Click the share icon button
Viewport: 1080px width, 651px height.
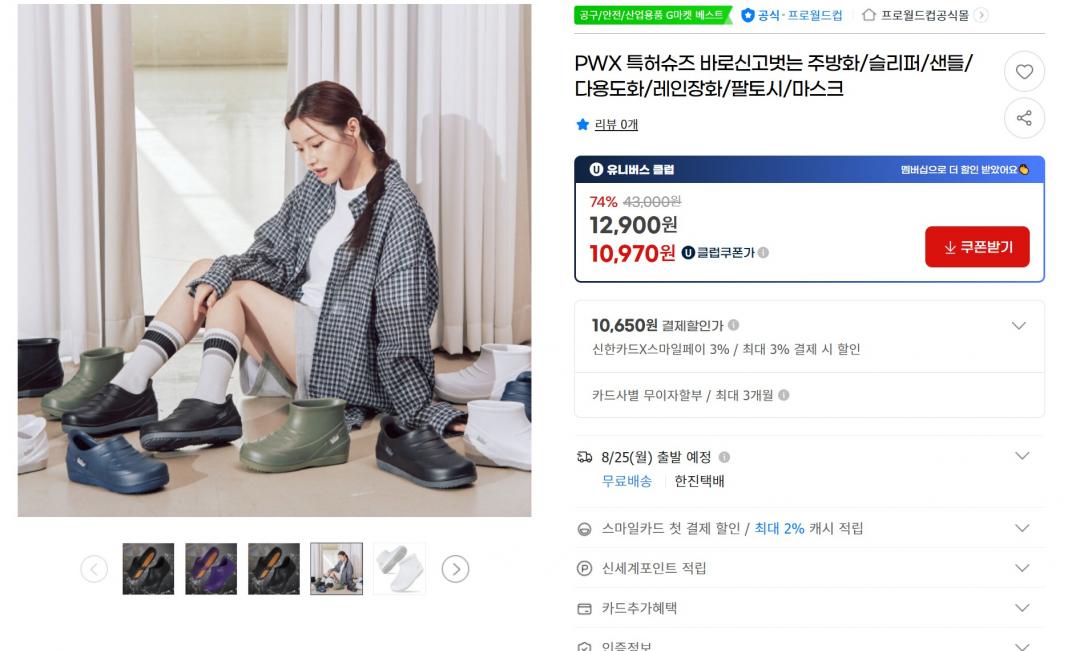[x=1024, y=118]
